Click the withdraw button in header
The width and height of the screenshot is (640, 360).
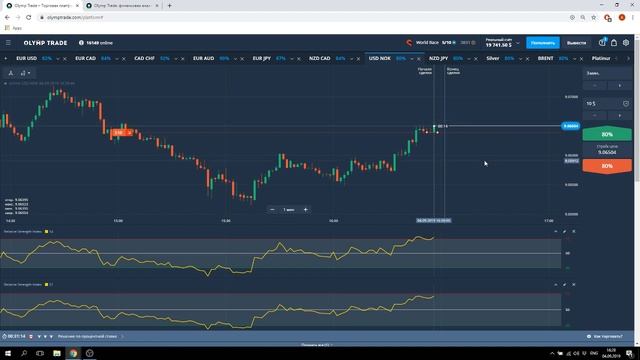click(x=576, y=43)
